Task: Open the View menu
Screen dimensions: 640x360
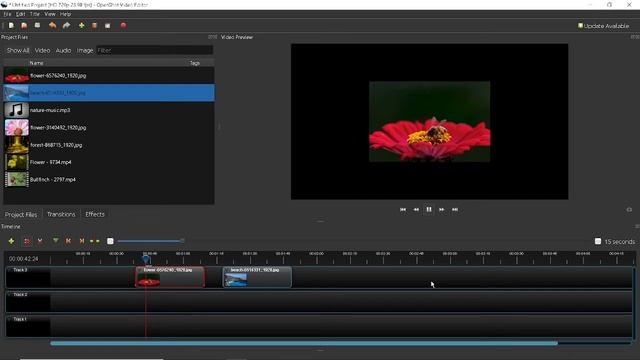Action: pos(50,14)
